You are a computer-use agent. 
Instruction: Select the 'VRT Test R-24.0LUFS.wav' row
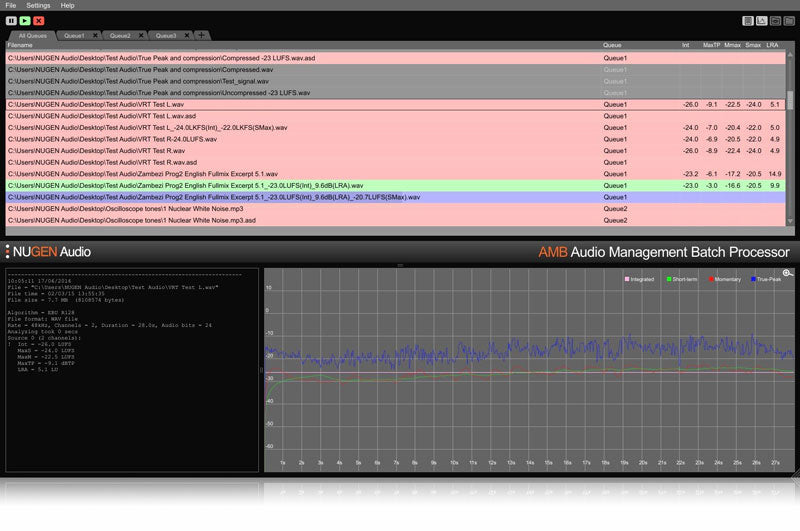395,139
